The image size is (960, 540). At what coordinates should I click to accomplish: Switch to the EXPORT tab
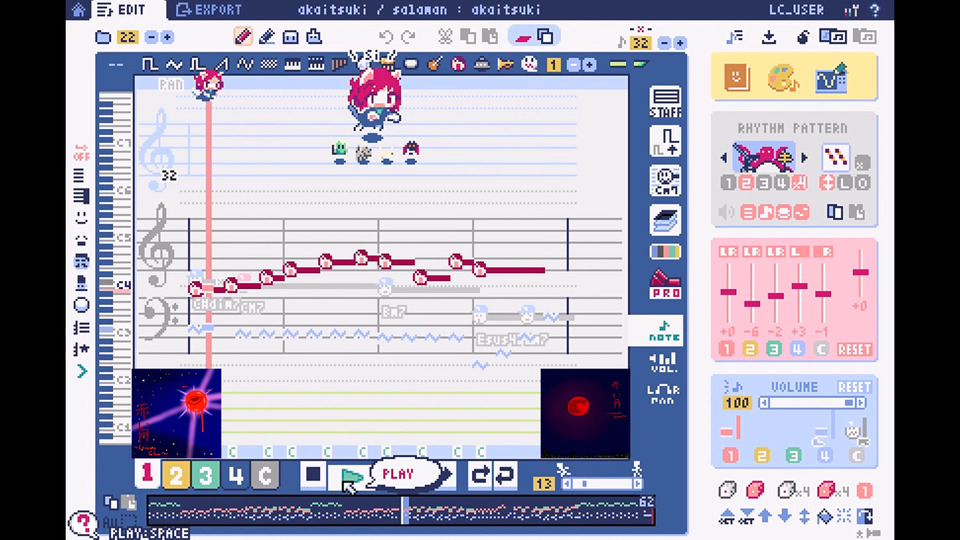pyautogui.click(x=209, y=10)
